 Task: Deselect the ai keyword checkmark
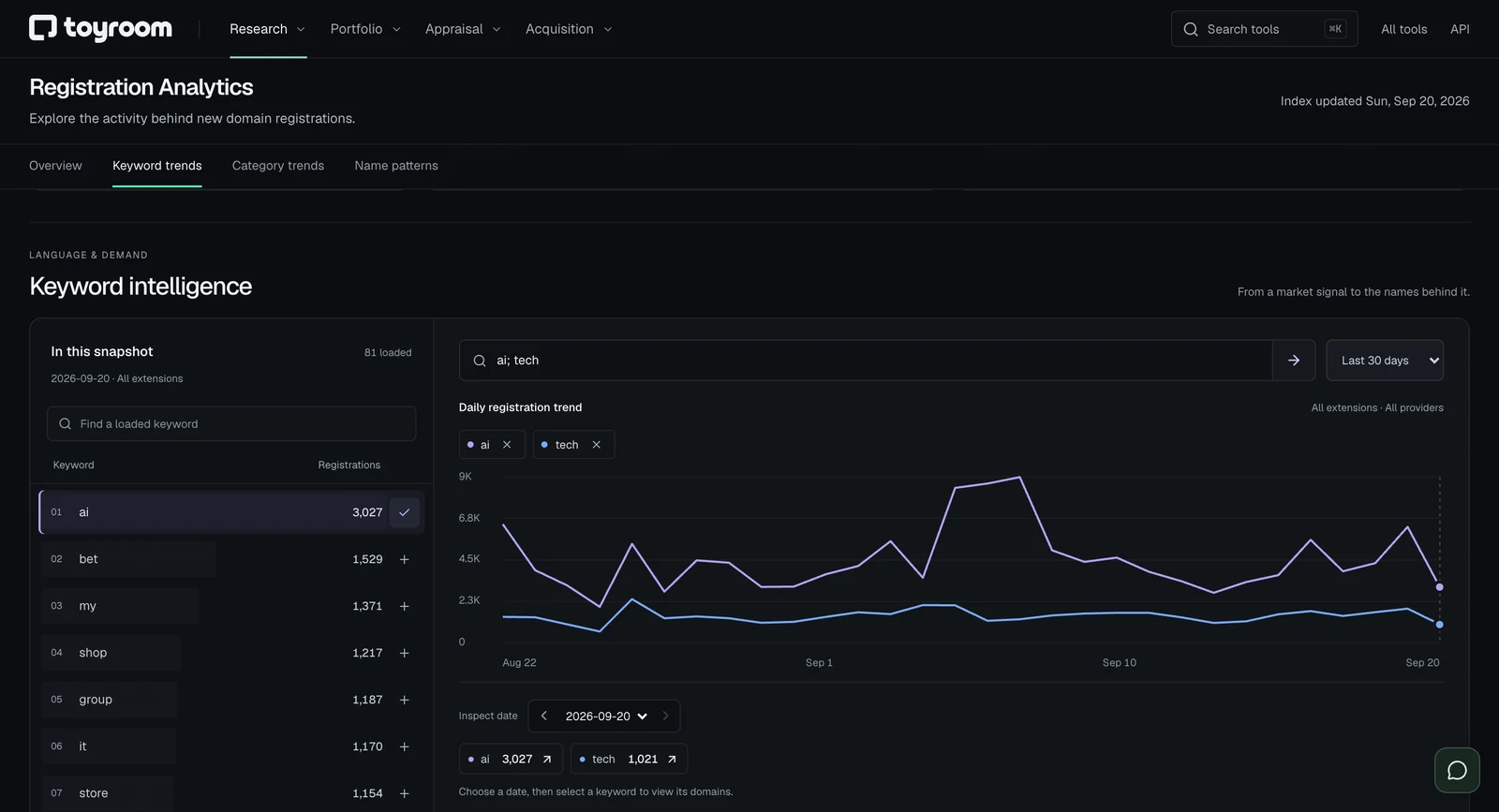(x=405, y=512)
